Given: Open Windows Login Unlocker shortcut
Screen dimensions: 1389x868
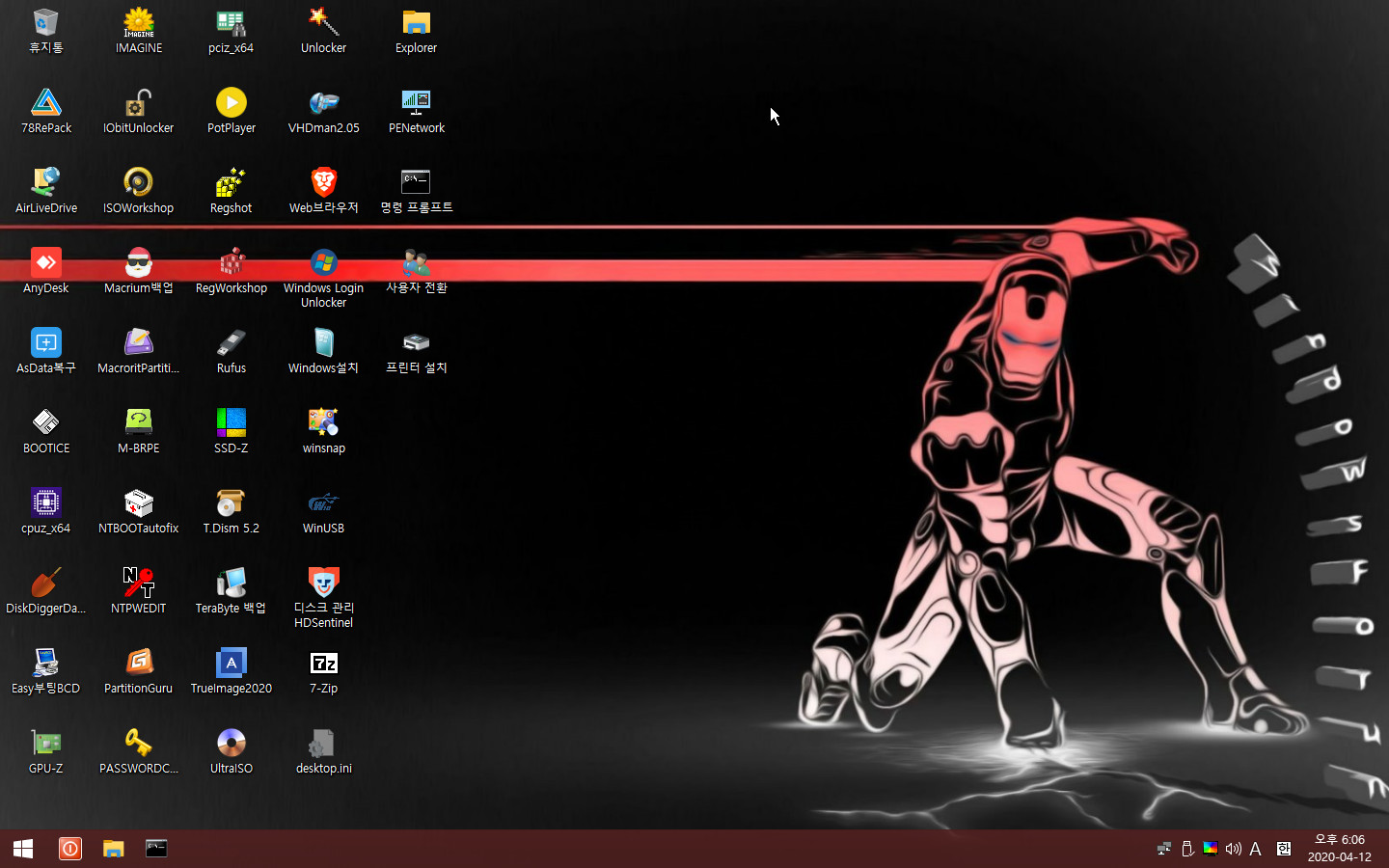Looking at the screenshot, I should point(324,278).
